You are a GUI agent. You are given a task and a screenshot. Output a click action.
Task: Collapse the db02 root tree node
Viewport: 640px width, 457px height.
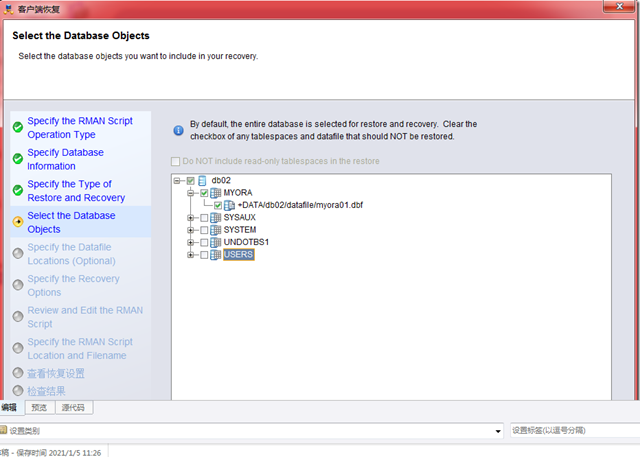(x=177, y=181)
